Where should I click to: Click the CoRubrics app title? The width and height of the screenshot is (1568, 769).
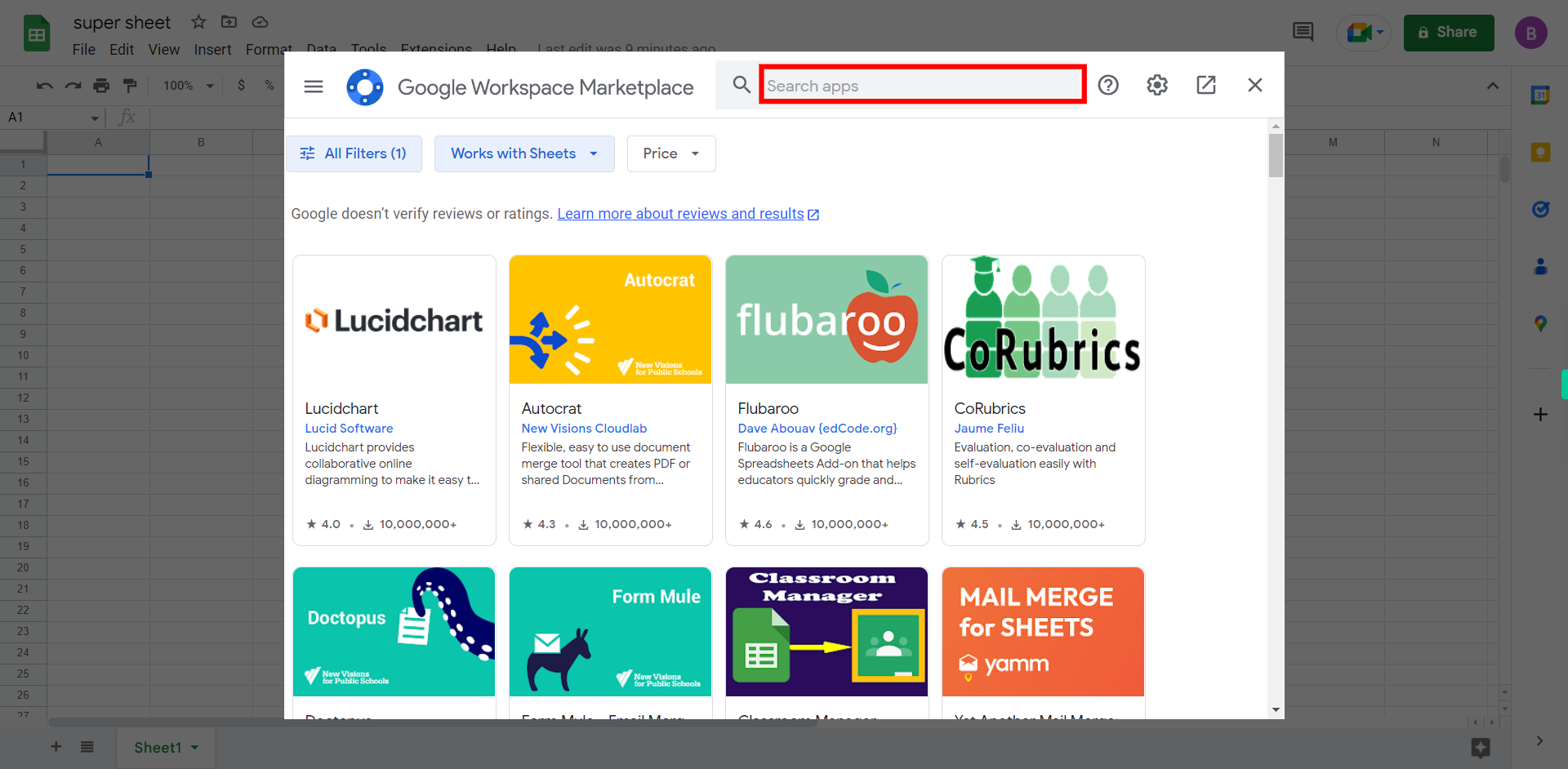pos(990,408)
